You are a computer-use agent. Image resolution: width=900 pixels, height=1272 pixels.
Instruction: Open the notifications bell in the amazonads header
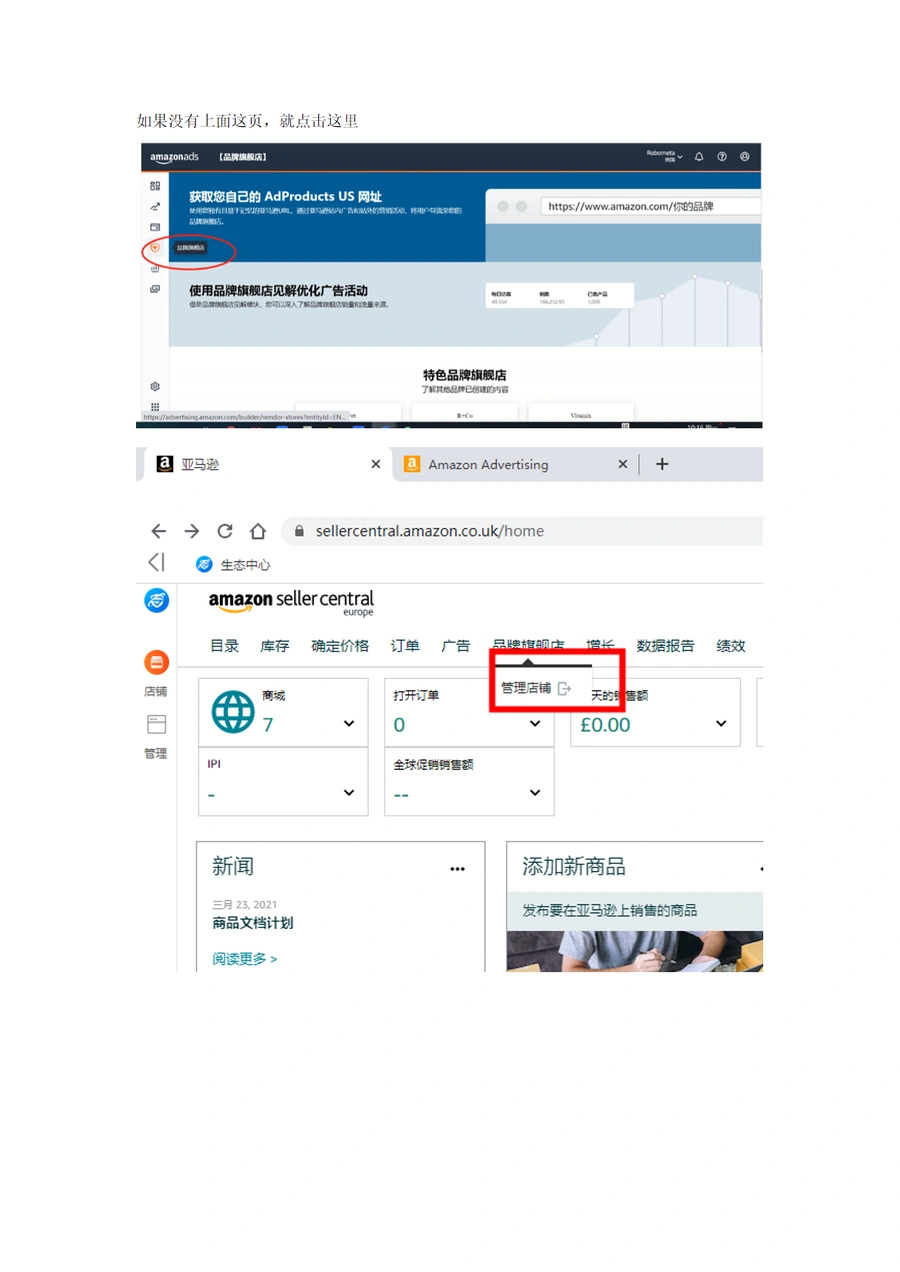click(699, 157)
